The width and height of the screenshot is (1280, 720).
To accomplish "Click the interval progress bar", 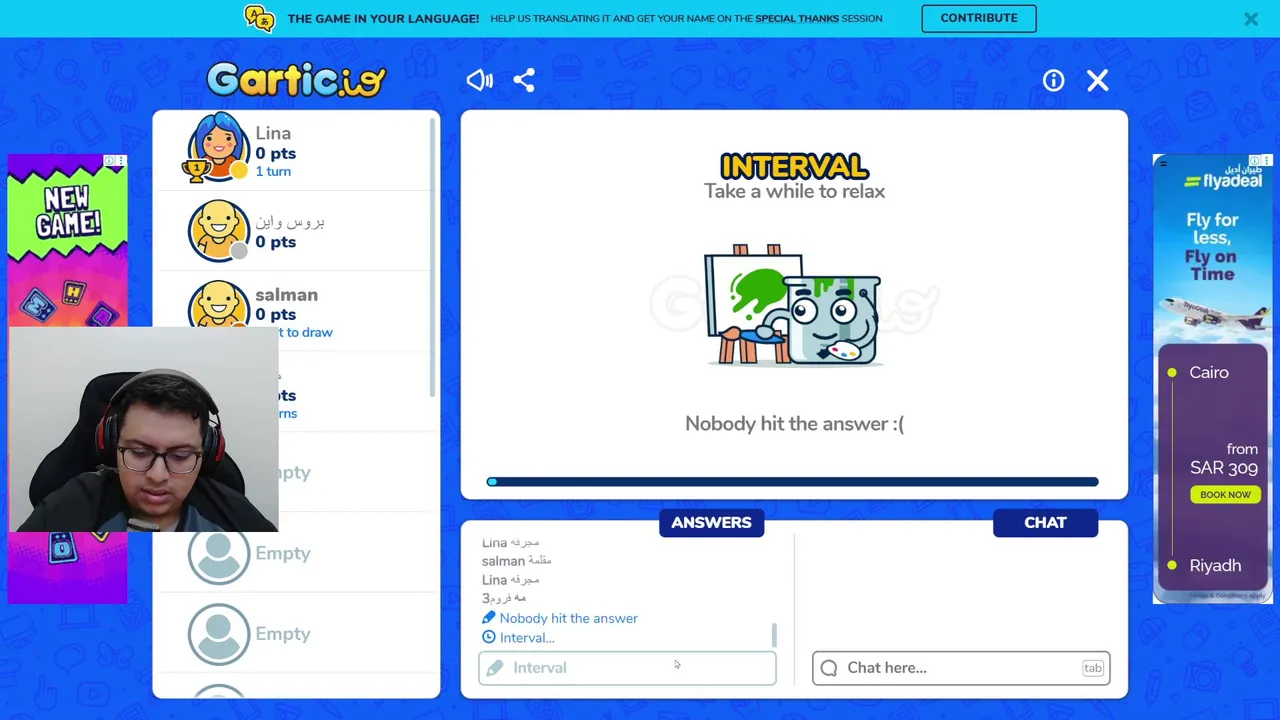I will 793,482.
